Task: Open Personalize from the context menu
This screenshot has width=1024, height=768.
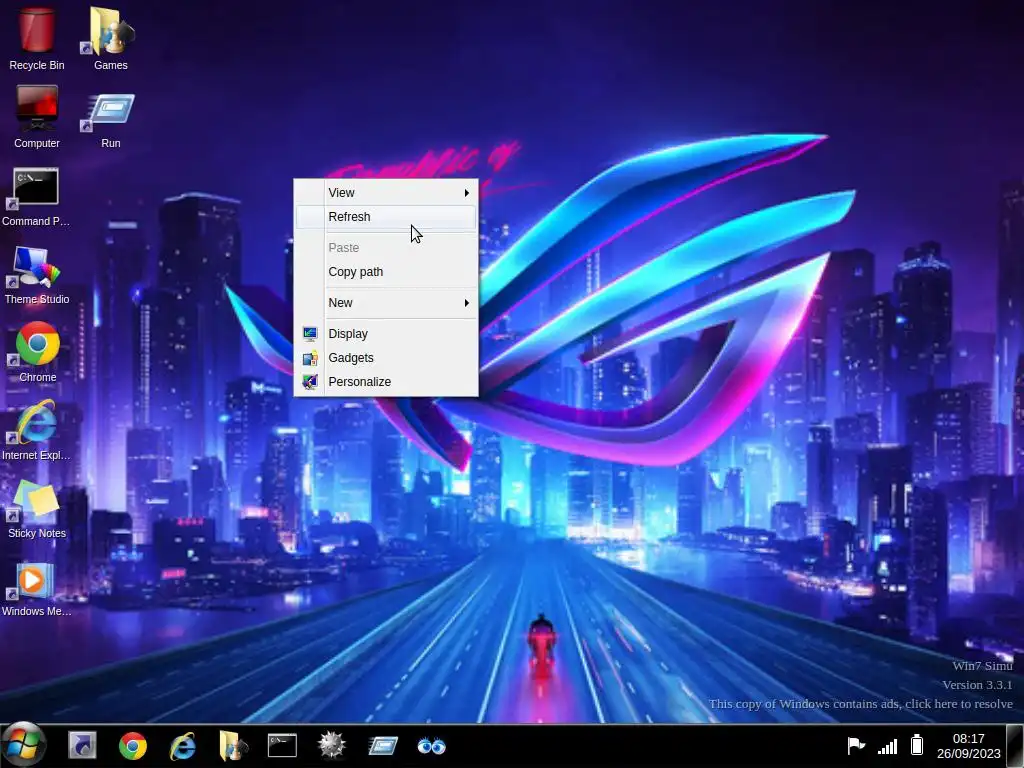Action: pyautogui.click(x=386, y=382)
